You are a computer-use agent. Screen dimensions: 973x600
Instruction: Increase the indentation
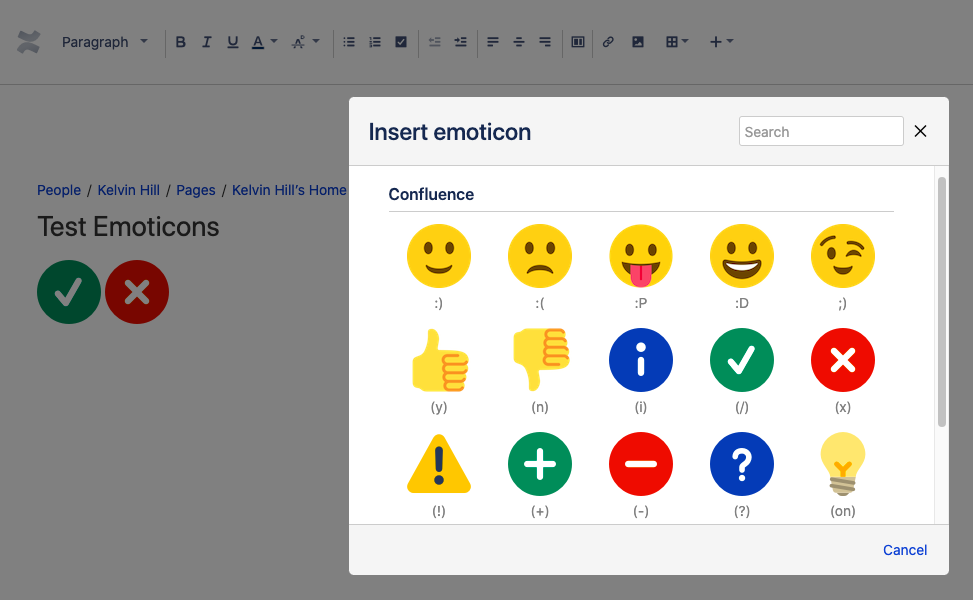coord(460,42)
